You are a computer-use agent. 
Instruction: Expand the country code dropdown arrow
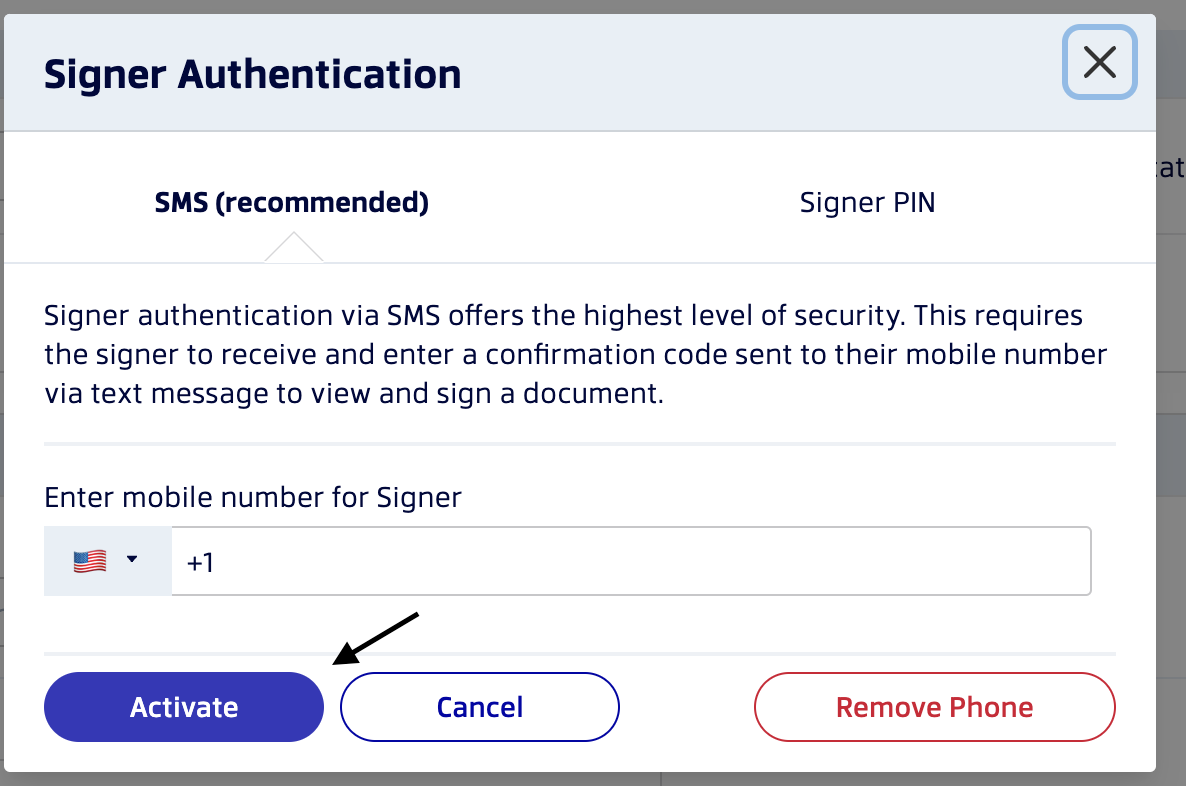tap(132, 559)
